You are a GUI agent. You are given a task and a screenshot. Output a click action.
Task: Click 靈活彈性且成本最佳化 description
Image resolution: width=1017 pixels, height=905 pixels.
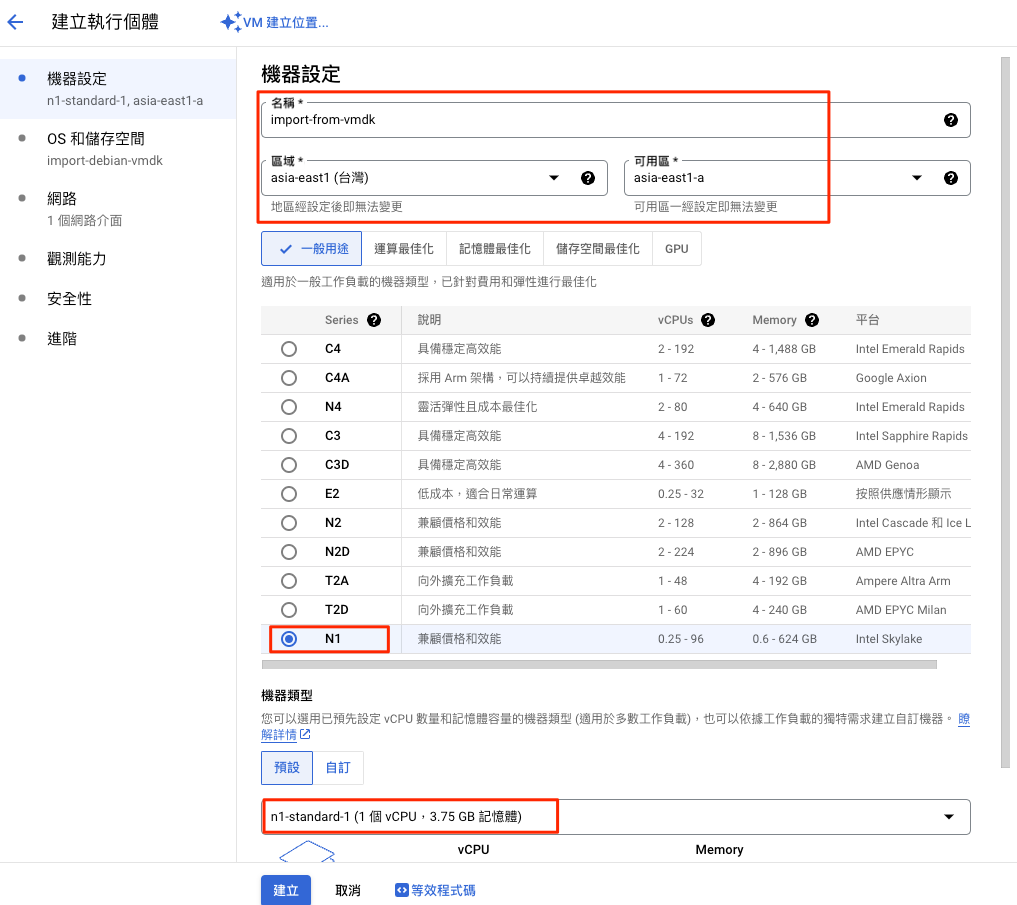477,407
